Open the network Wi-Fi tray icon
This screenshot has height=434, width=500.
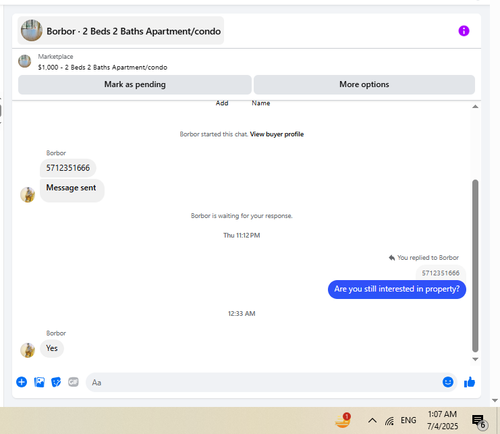point(389,421)
